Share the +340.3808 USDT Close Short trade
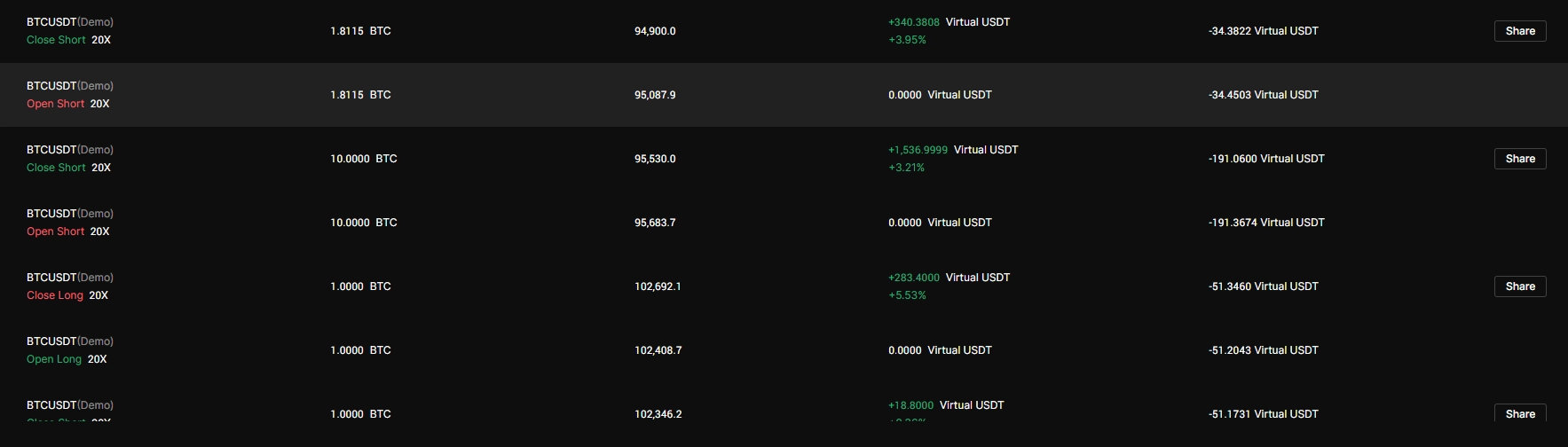The height and width of the screenshot is (447, 1568). pyautogui.click(x=1519, y=31)
